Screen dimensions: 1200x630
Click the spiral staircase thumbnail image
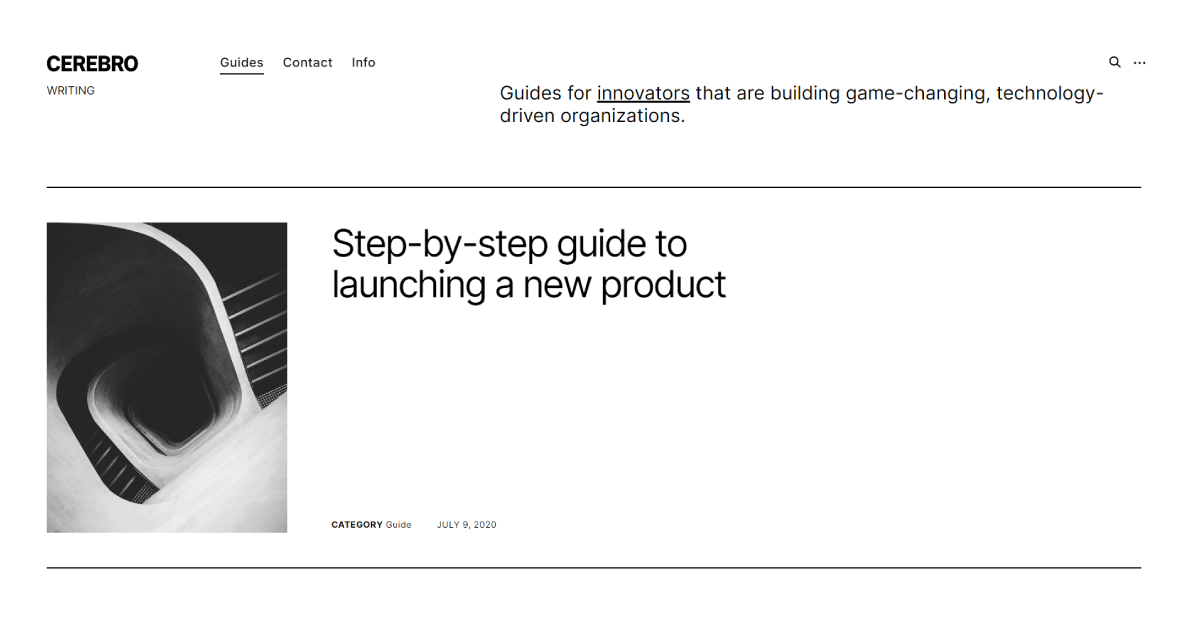click(x=167, y=377)
